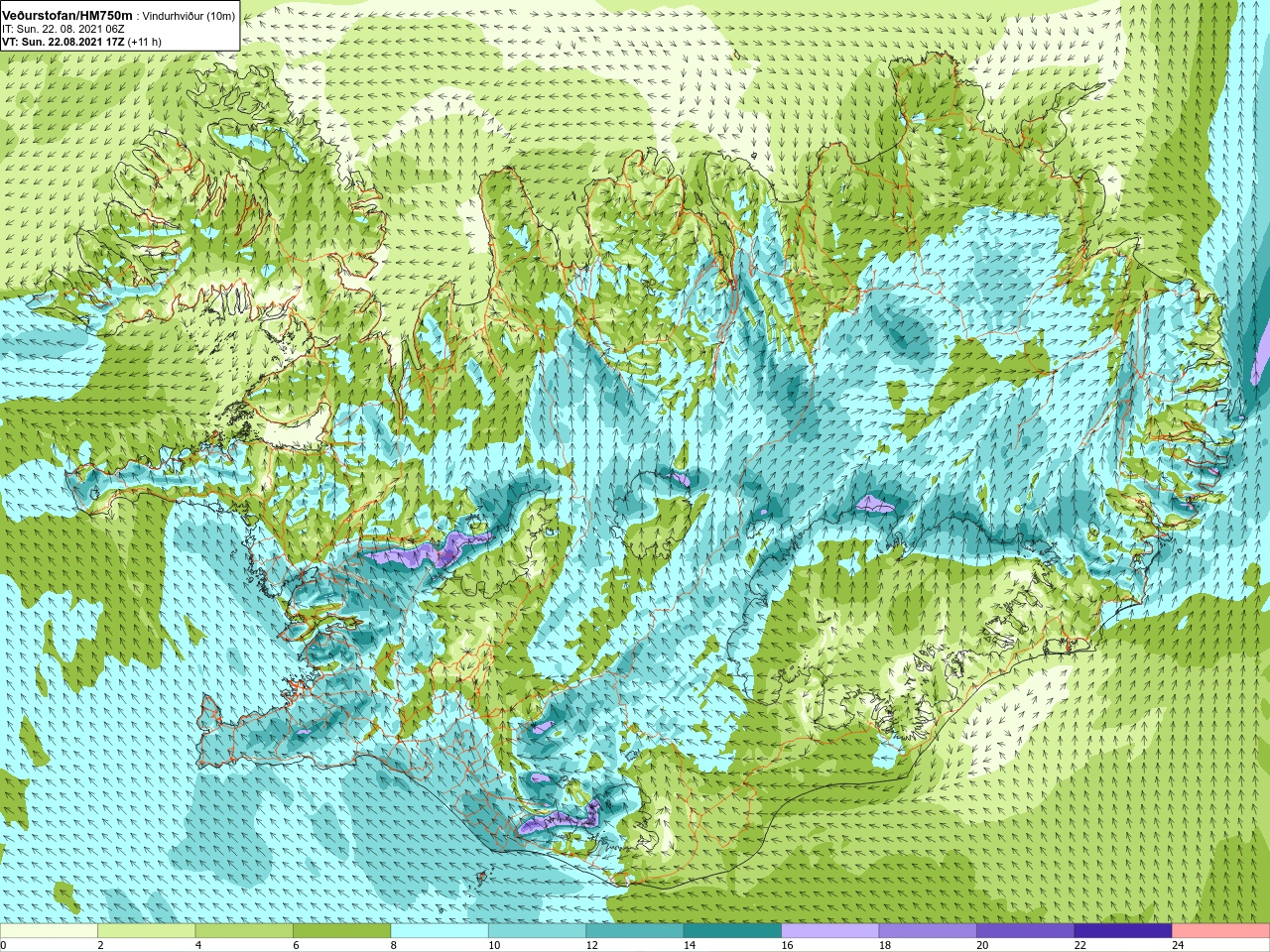This screenshot has height=952, width=1270.
Task: Select the olive green 6–8 legend swatch
Action: pos(342,931)
